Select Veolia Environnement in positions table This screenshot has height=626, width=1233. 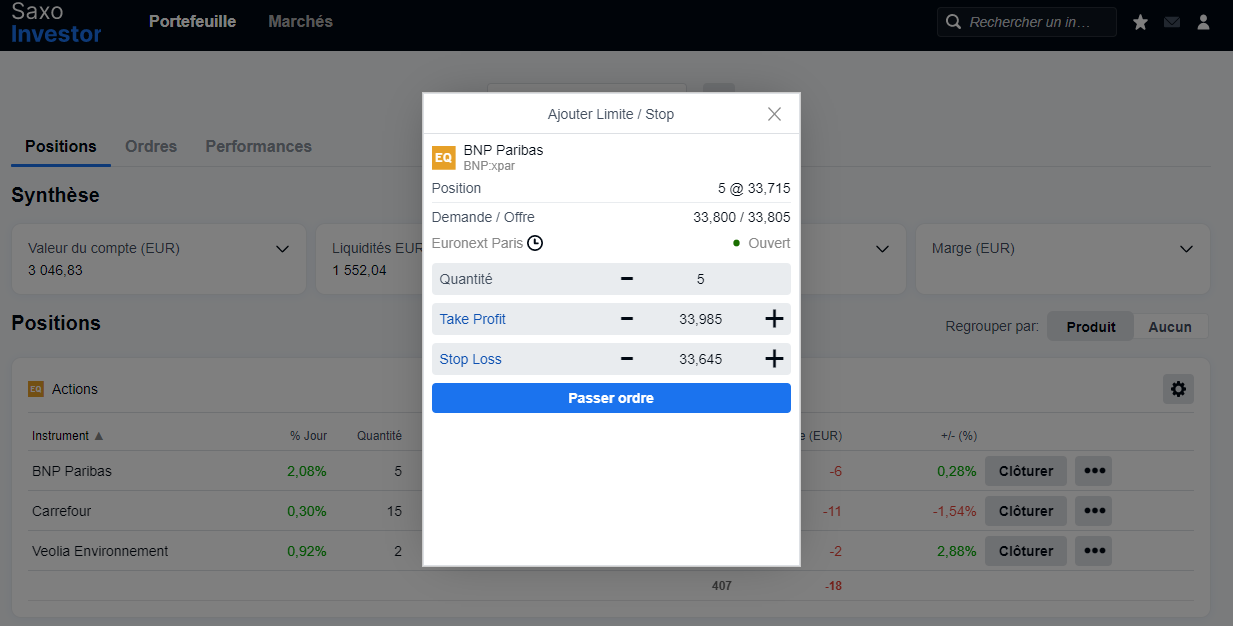(100, 551)
